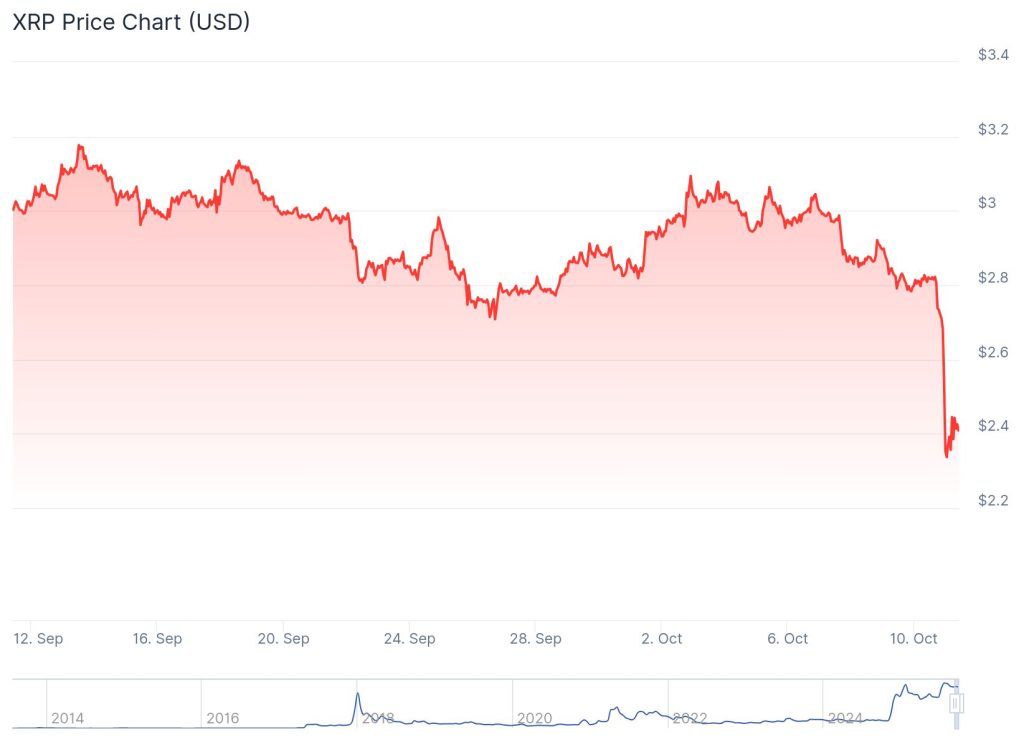This screenshot has height=747, width=1024.
Task: Click the $2.2 price axis label
Action: (994, 500)
